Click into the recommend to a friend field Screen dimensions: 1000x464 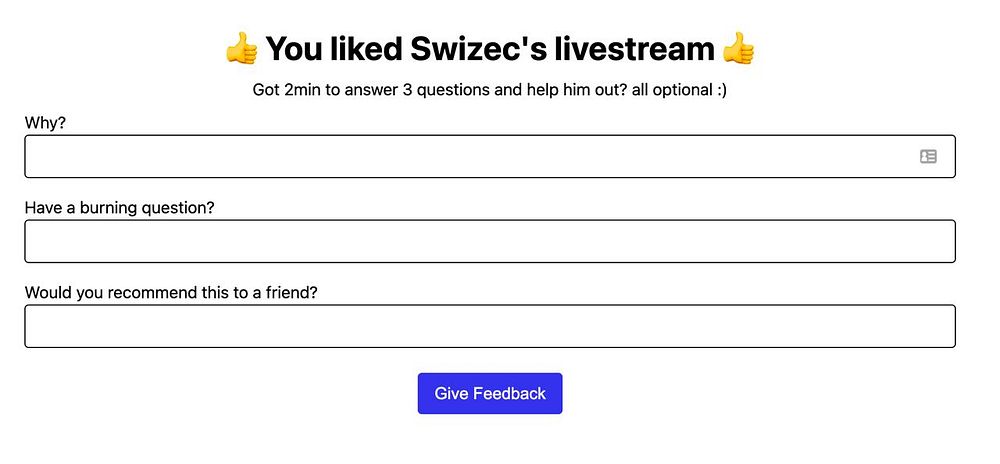[x=489, y=326]
